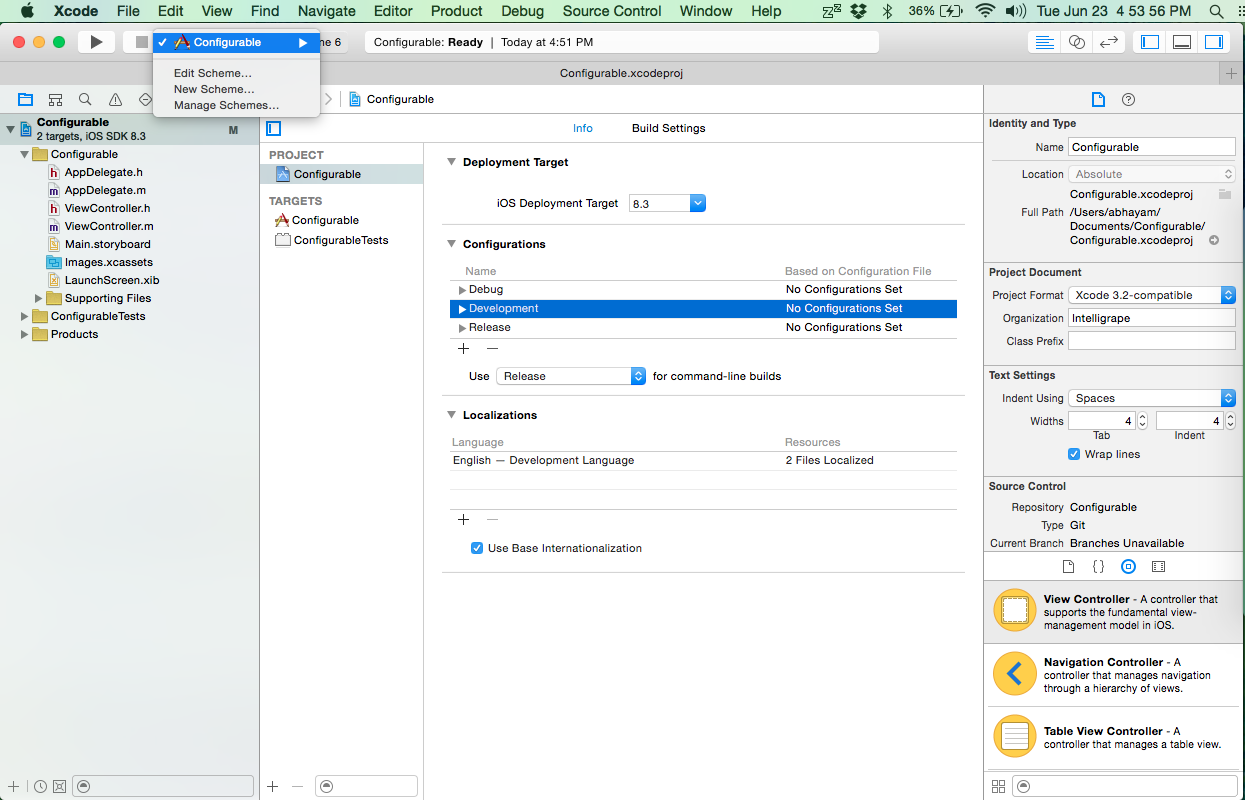Show the Code Snippet library
The image size is (1245, 800).
click(x=1098, y=566)
